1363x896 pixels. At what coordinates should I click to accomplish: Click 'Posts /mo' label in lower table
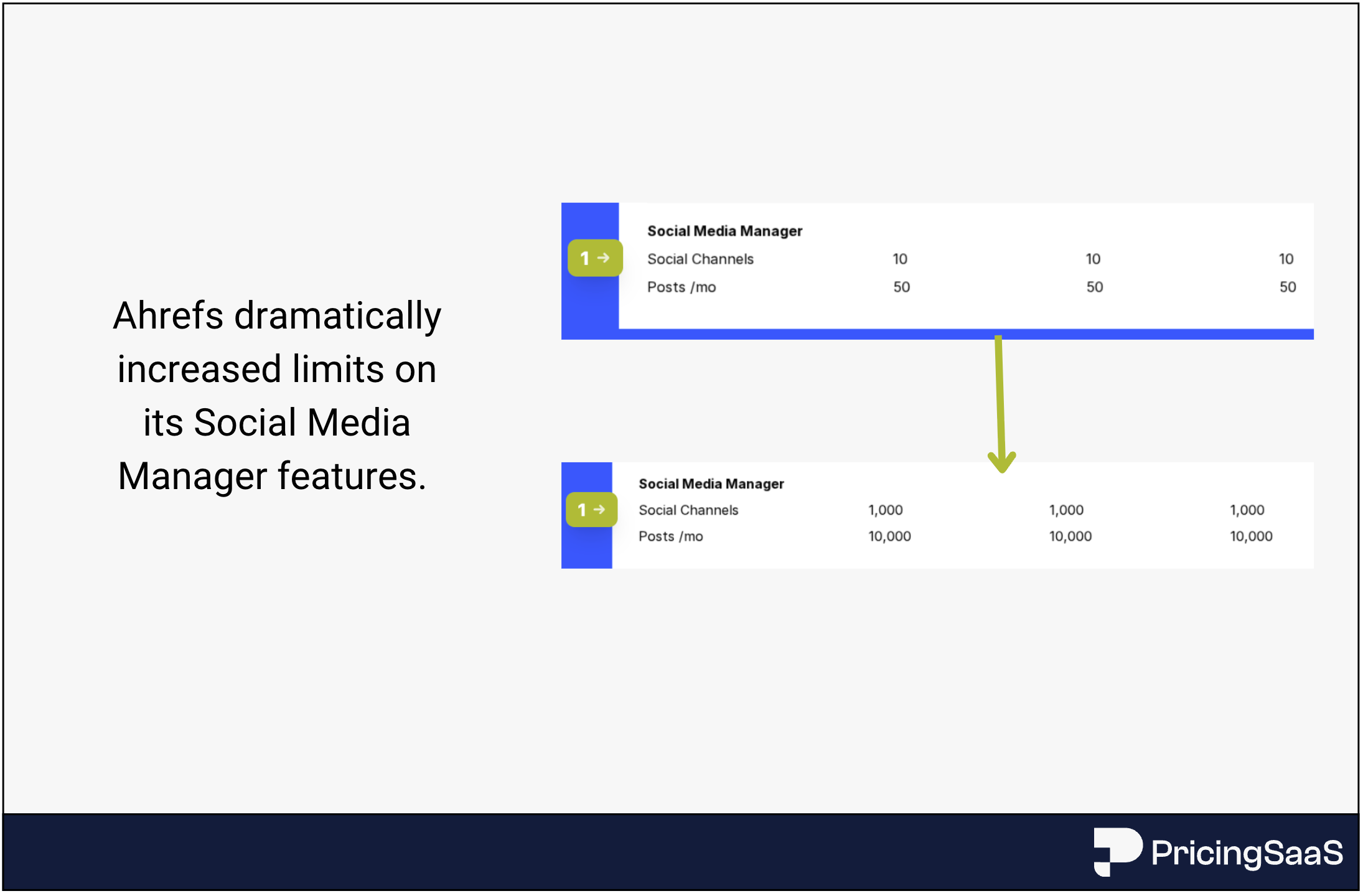click(670, 536)
